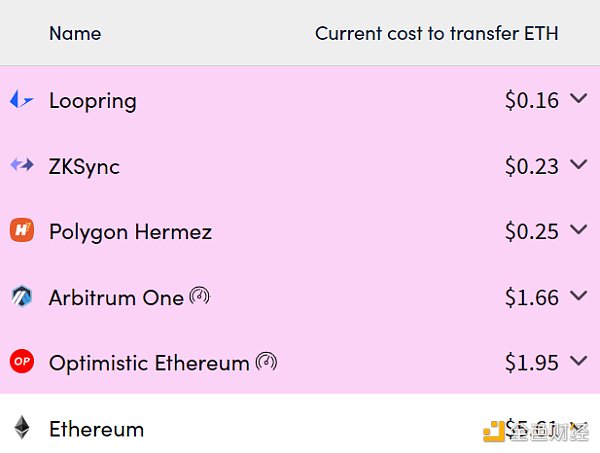Click the $1.95 Optimistic Ethereum cost
This screenshot has width=600, height=453.
tap(532, 363)
